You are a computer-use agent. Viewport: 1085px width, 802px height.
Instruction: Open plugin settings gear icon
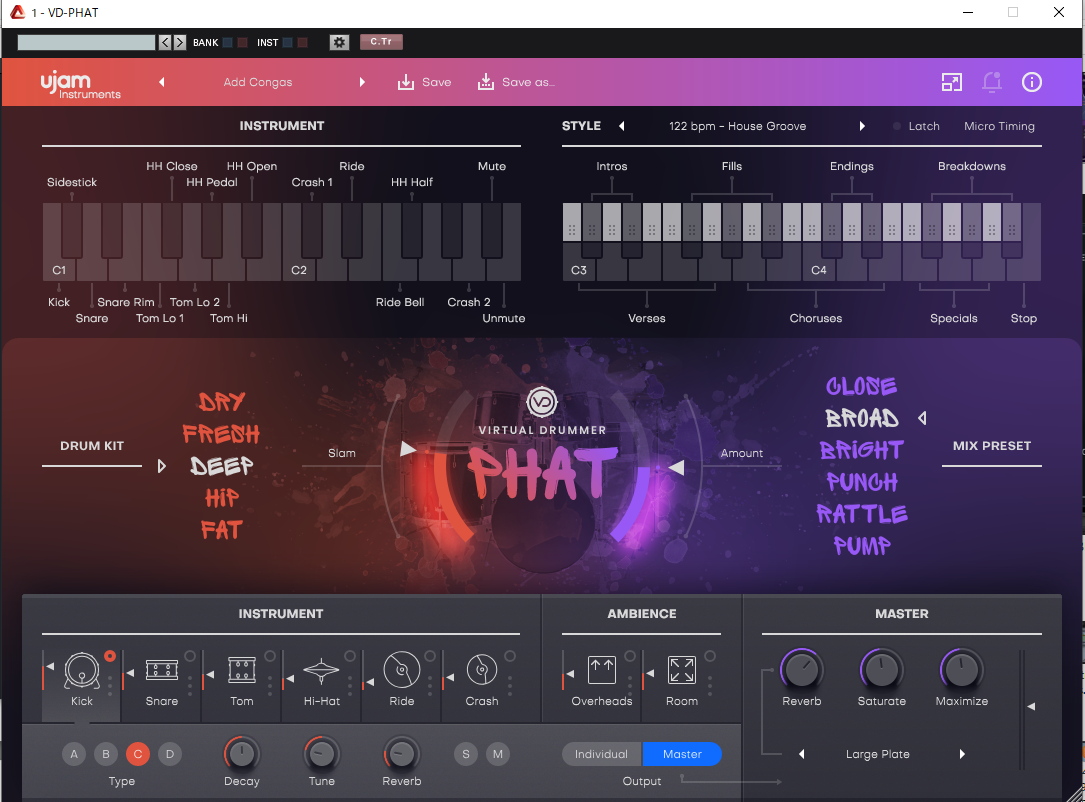pos(339,42)
